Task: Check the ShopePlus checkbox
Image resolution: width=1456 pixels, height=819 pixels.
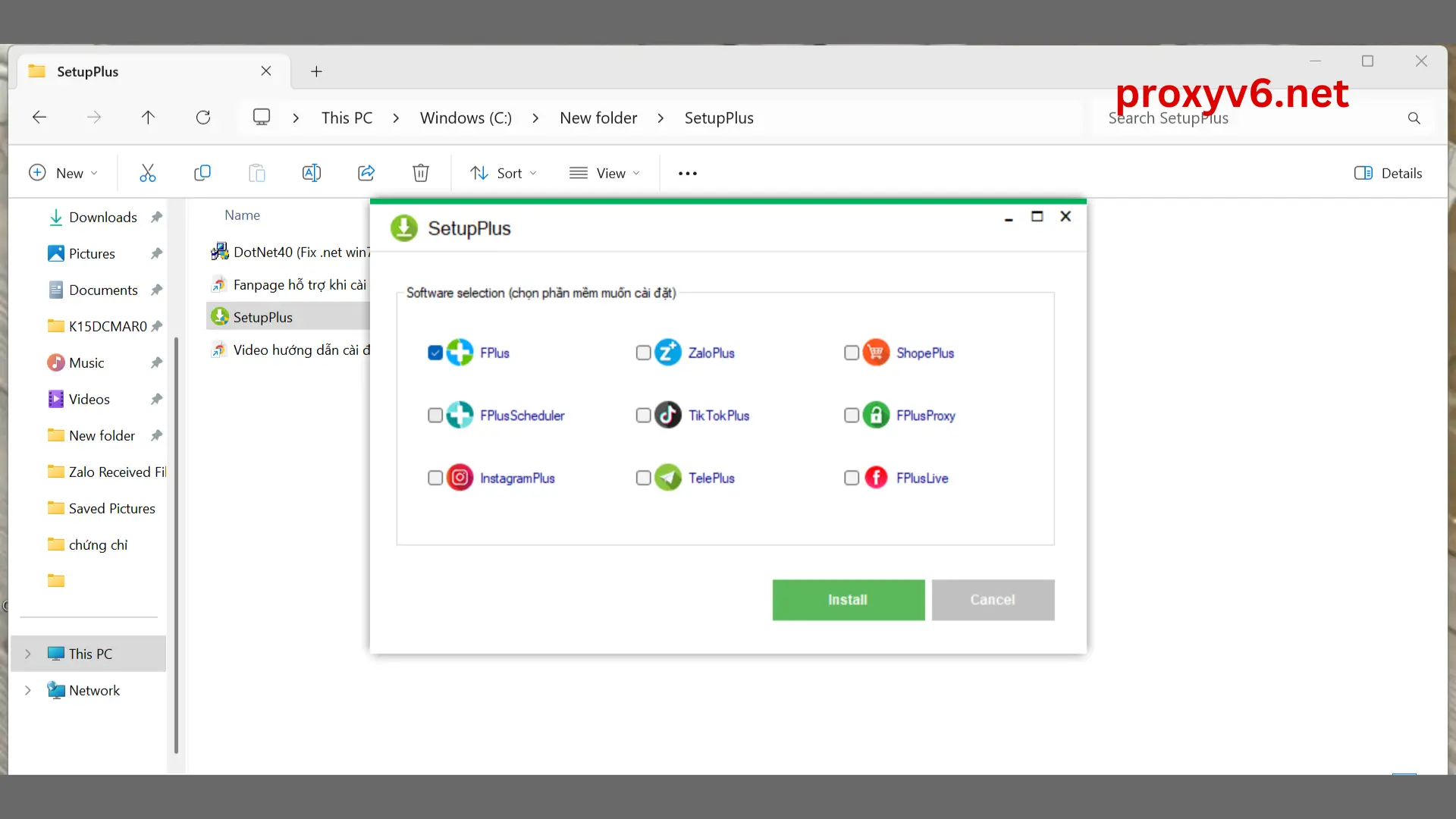Action: pyautogui.click(x=852, y=353)
